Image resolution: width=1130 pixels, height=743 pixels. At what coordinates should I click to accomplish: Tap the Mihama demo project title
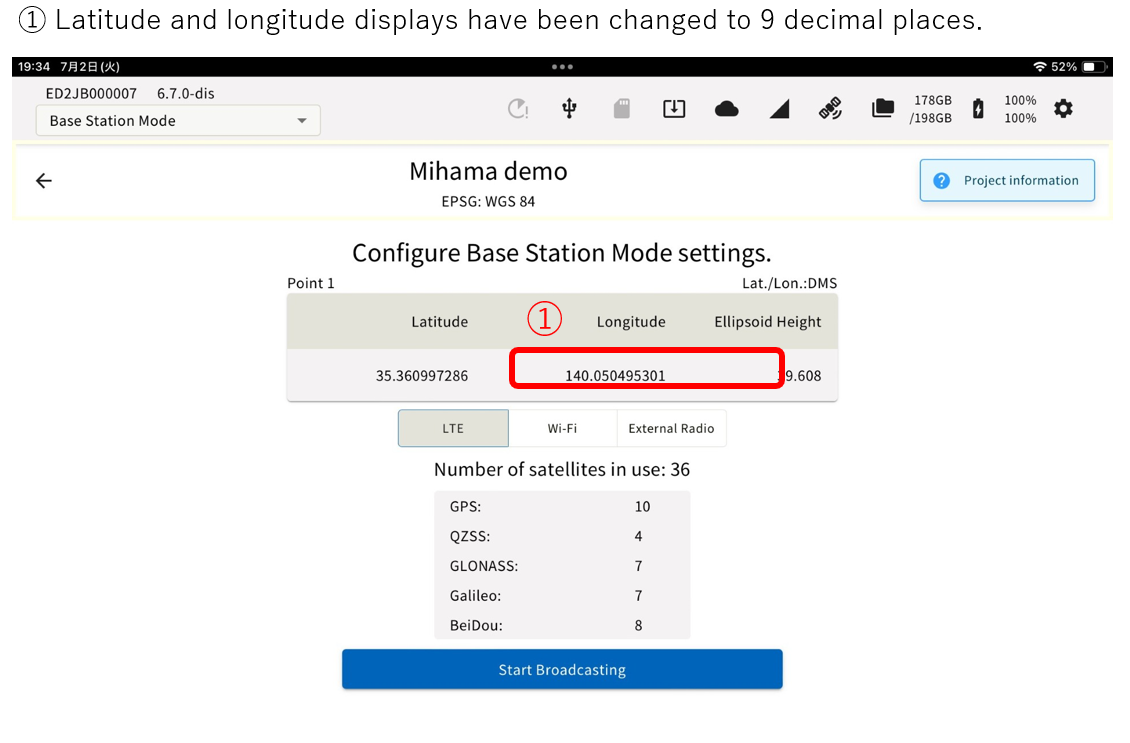(489, 172)
